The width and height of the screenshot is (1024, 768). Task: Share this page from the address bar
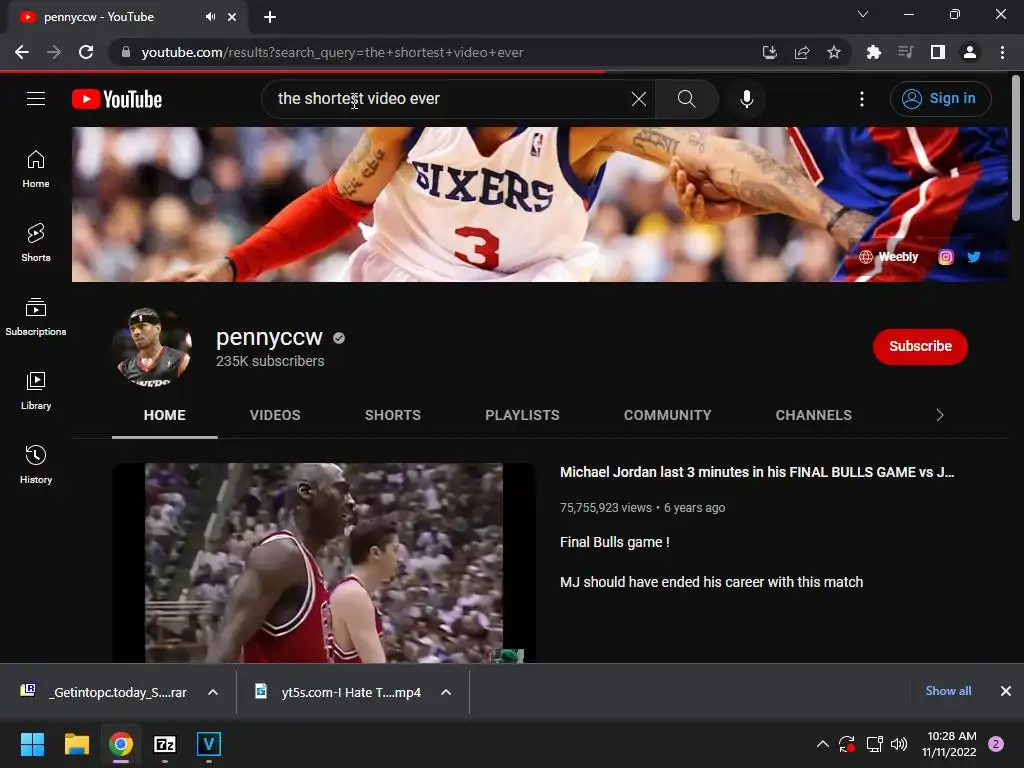tap(802, 52)
